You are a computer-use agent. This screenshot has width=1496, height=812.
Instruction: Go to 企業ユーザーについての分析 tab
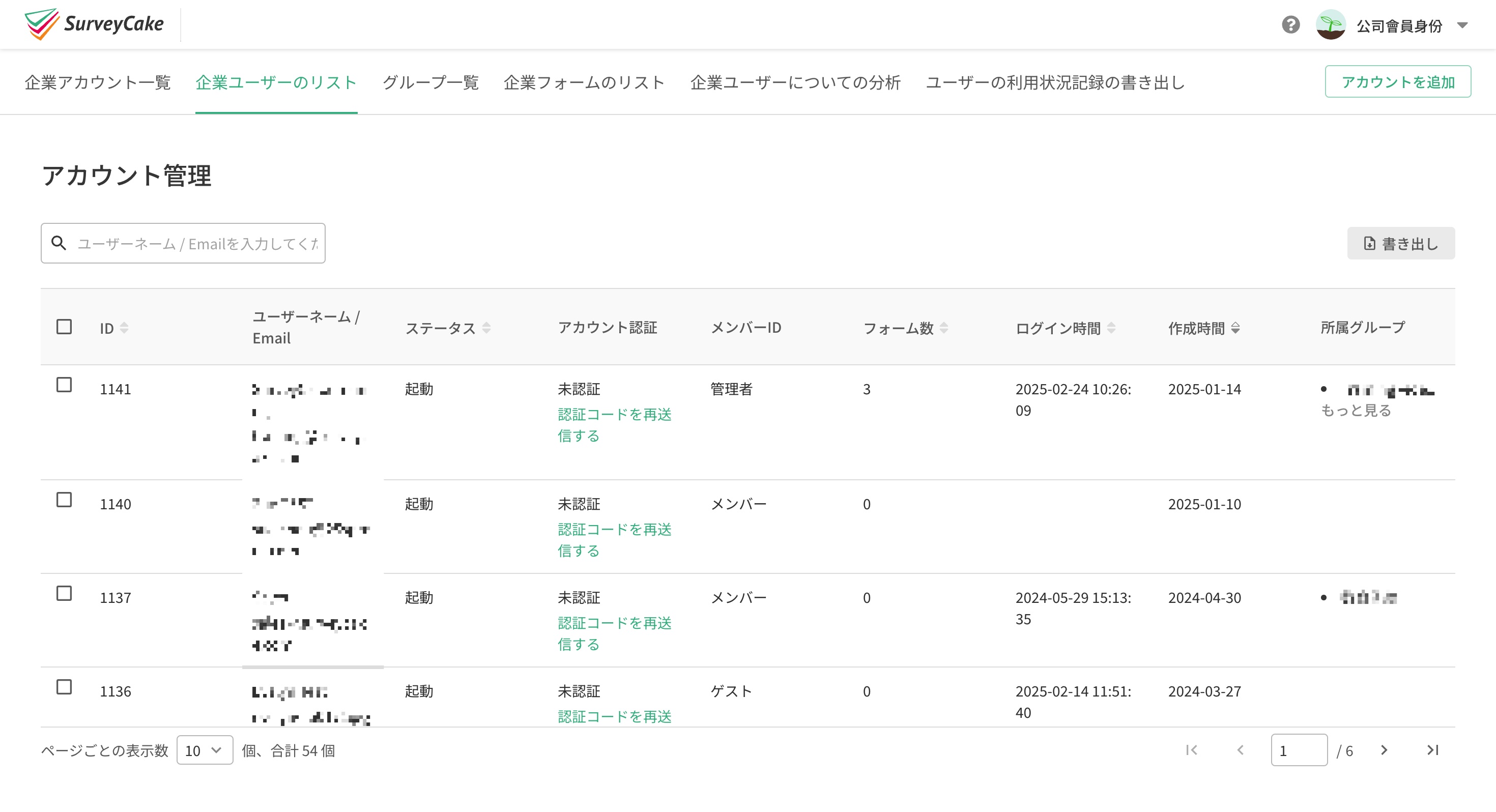[x=795, y=82]
